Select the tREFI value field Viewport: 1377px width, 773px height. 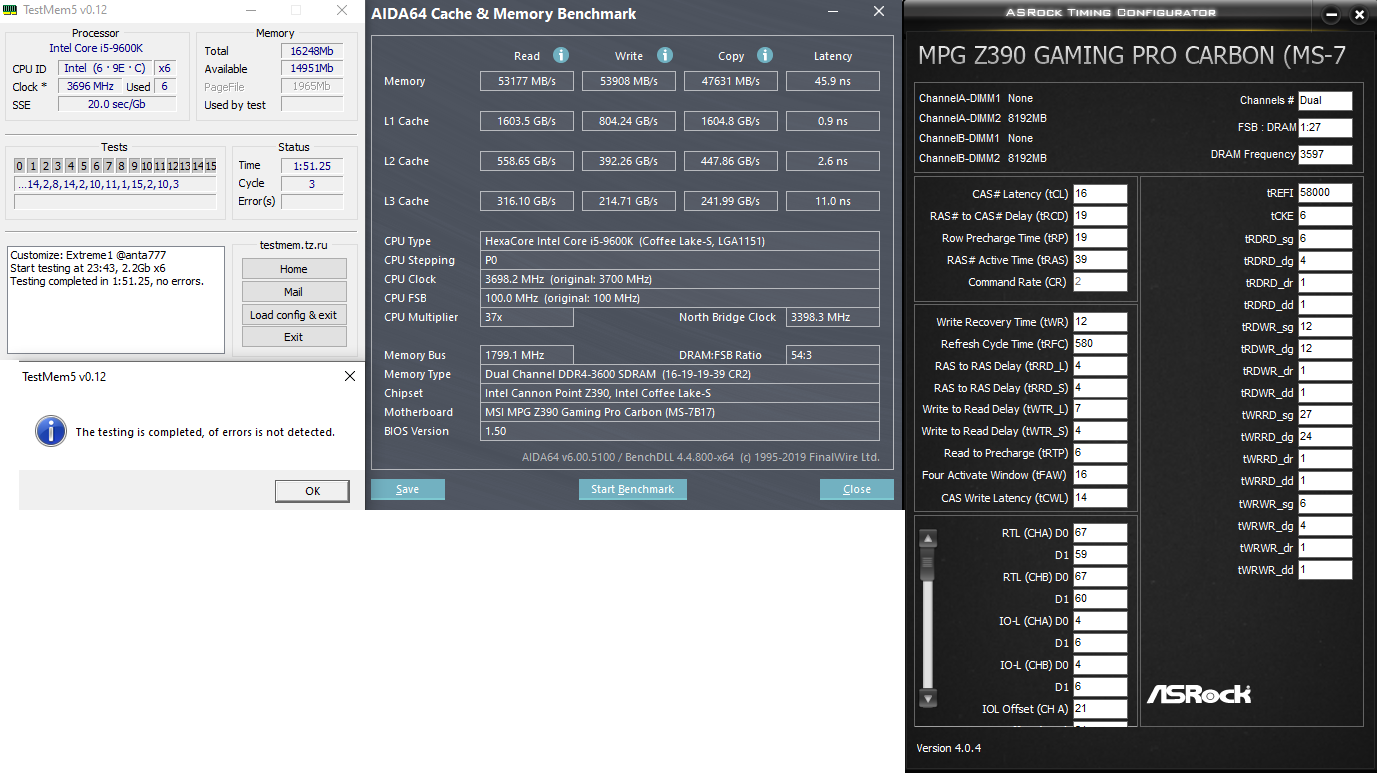1325,193
